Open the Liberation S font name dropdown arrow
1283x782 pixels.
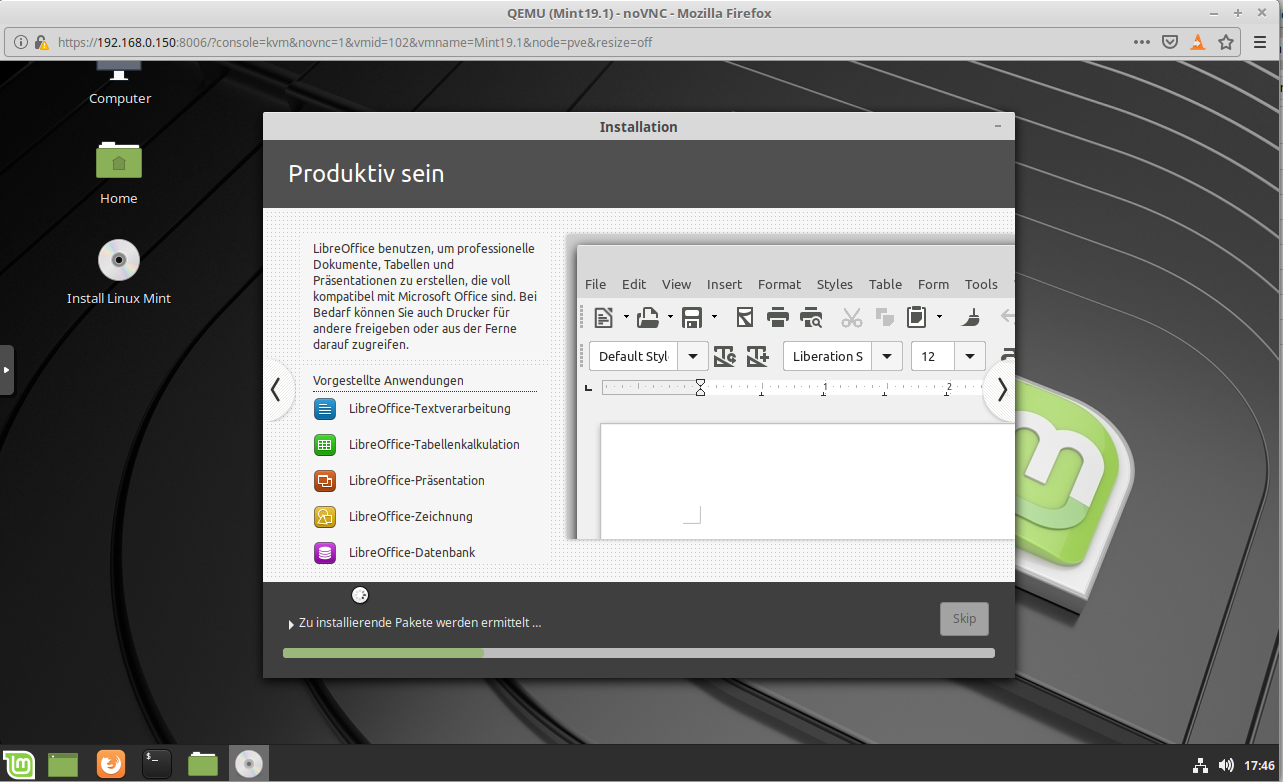click(887, 356)
